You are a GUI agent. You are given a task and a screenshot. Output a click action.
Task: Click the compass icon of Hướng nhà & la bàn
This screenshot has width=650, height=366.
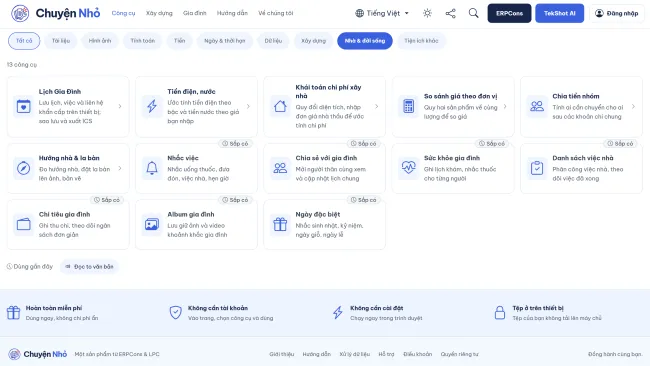[24, 168]
